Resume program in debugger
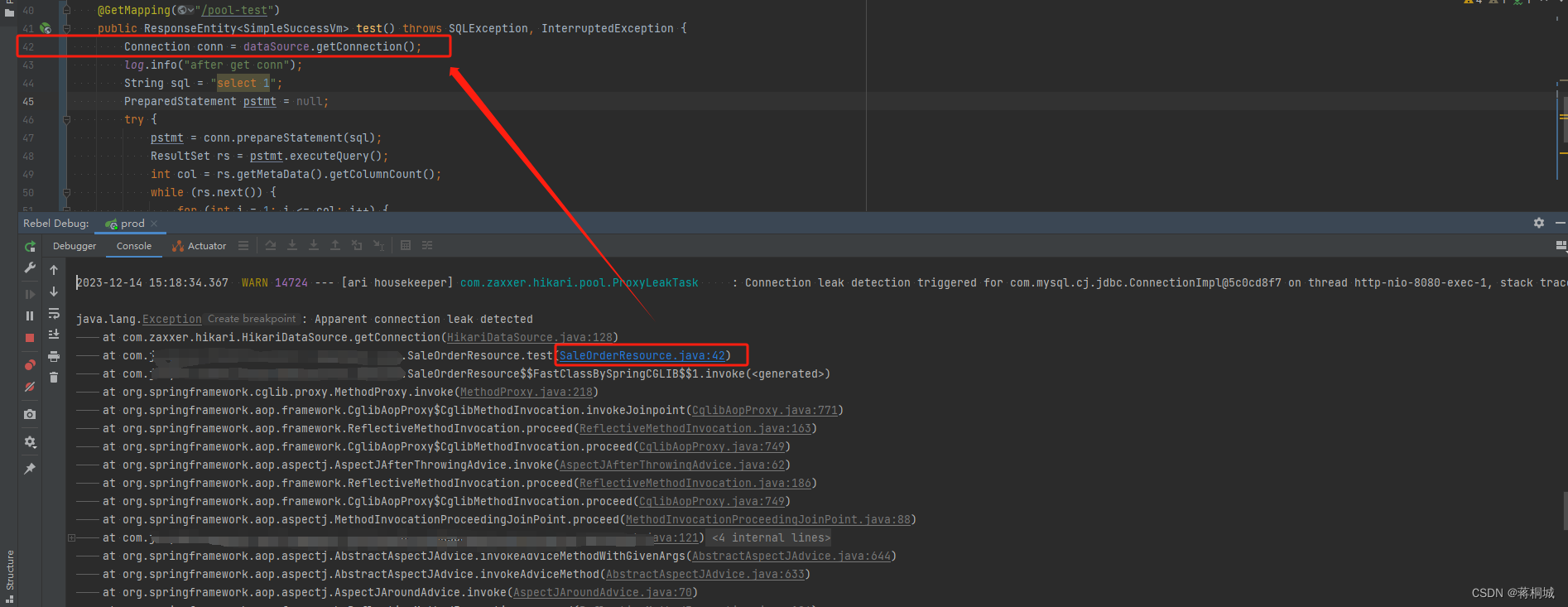 (x=30, y=294)
